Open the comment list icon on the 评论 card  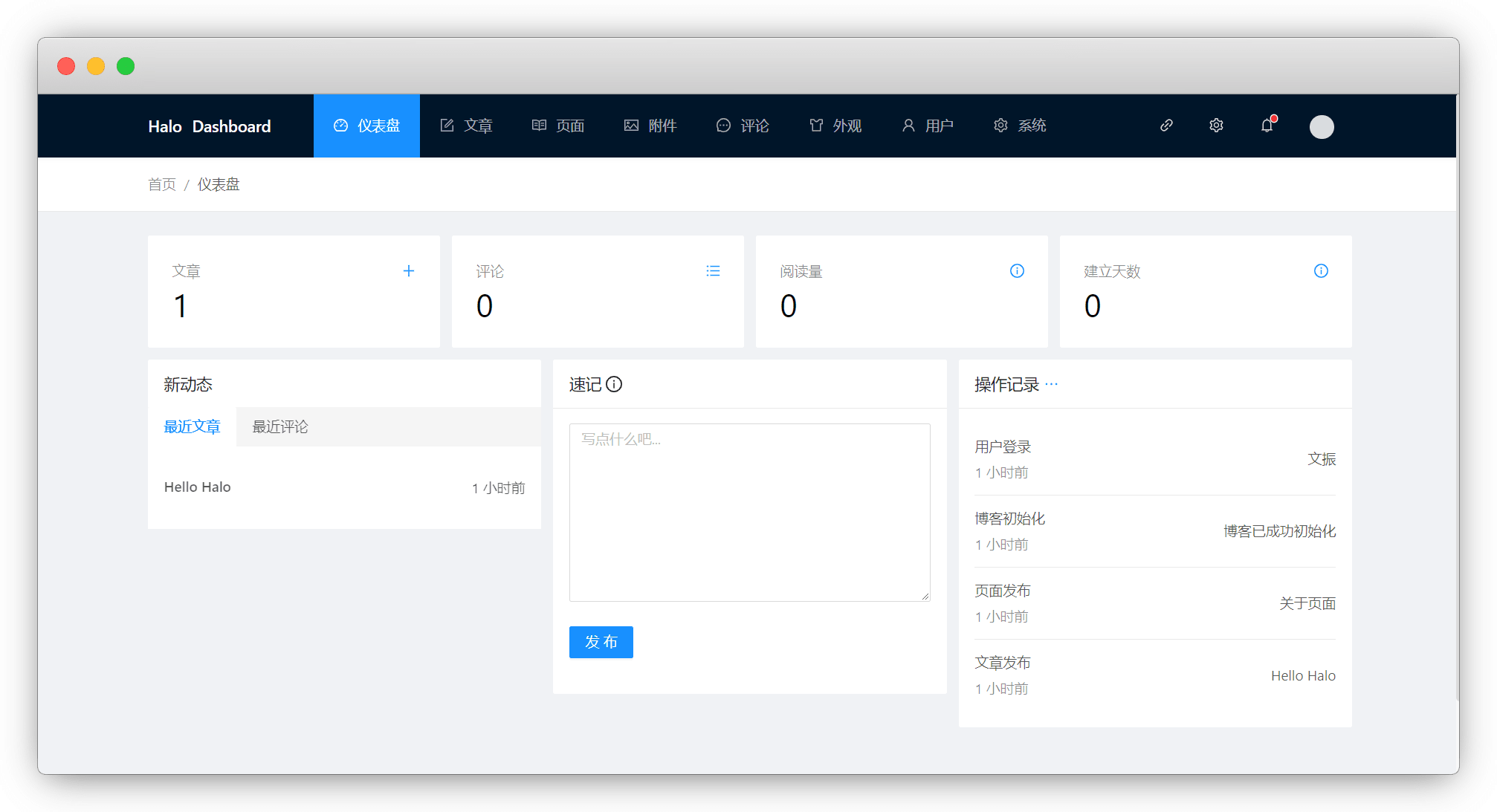pos(713,271)
